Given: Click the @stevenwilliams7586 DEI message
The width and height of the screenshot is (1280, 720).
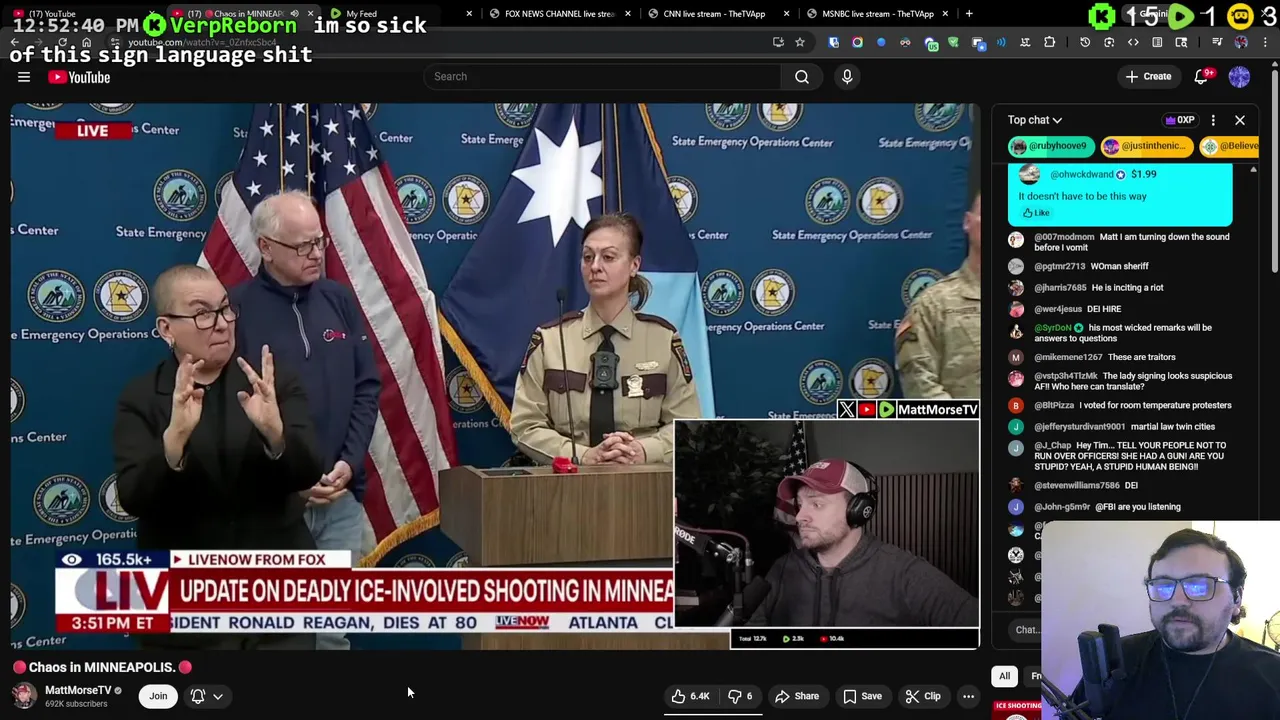Looking at the screenshot, I should point(1086,485).
